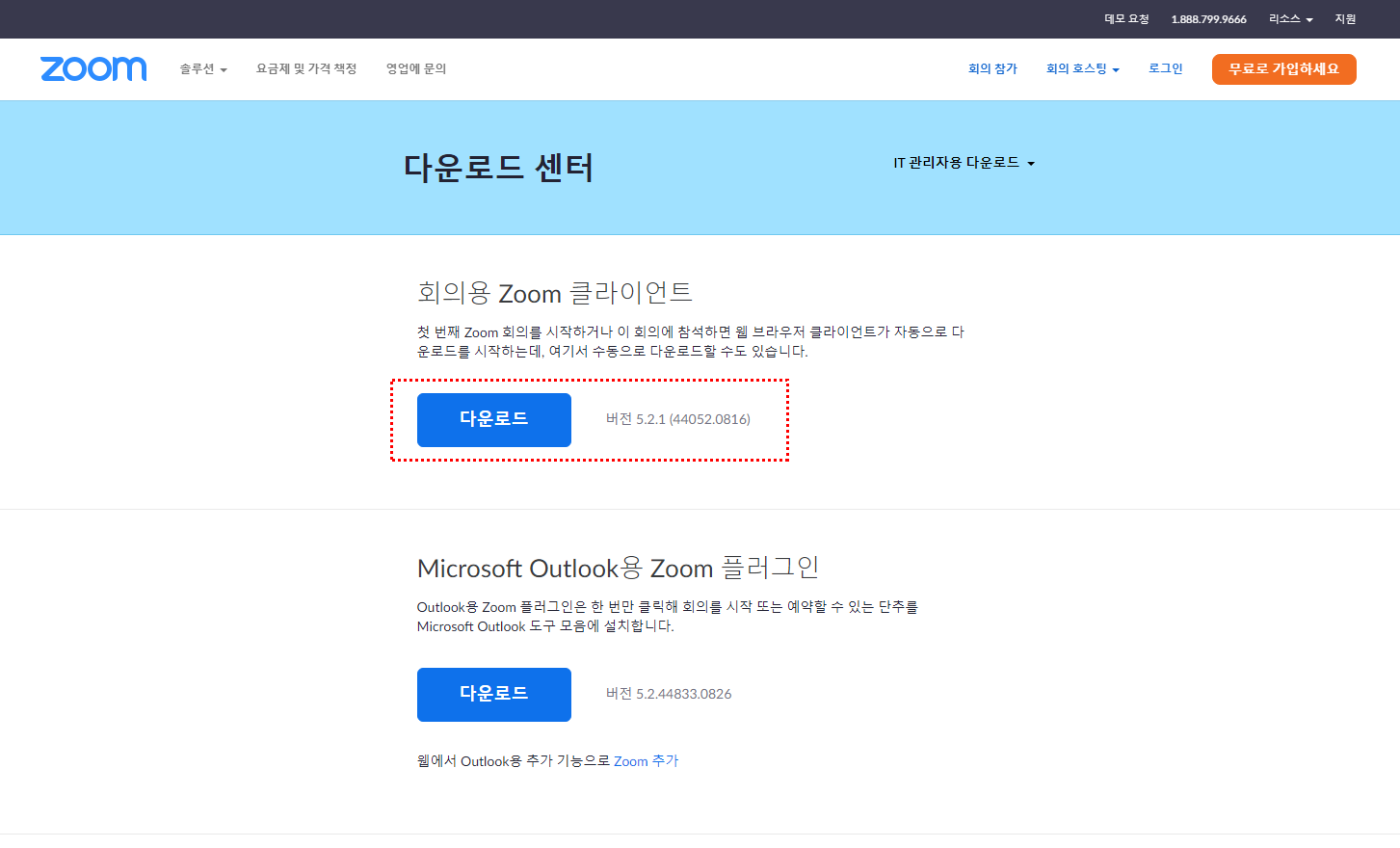Image resolution: width=1400 pixels, height=848 pixels.
Task: Click 데모 요청 in the top bar
Action: pyautogui.click(x=1126, y=19)
